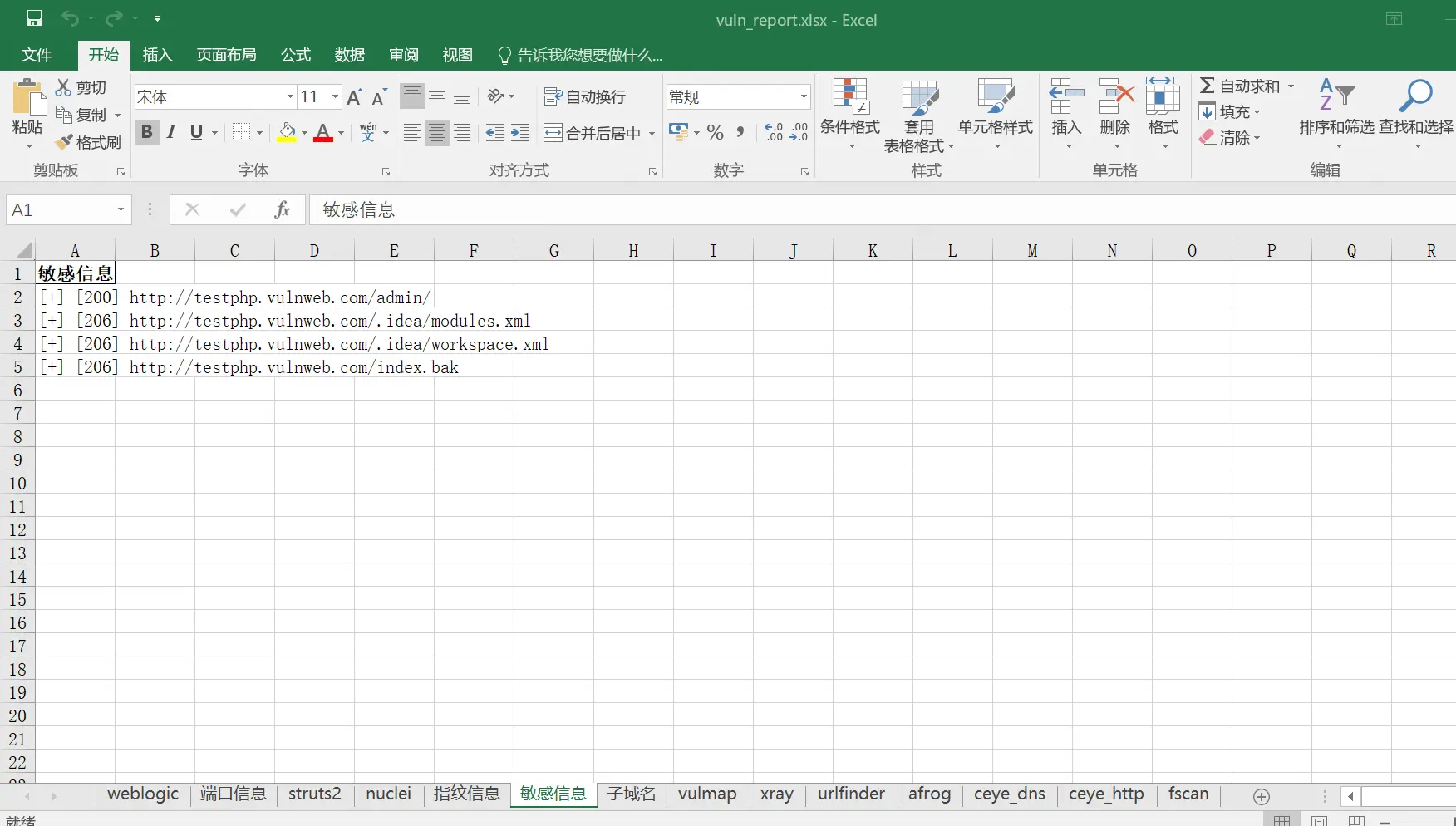1456x826 pixels.
Task: Open the font name dropdown (宋体)
Action: pos(290,97)
